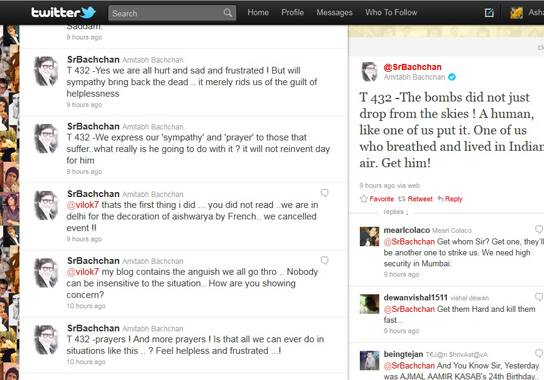Click '9 hours ago' under 'Yes we are all hurt' tweet
Screen dimensions: 544x380
click(84, 104)
